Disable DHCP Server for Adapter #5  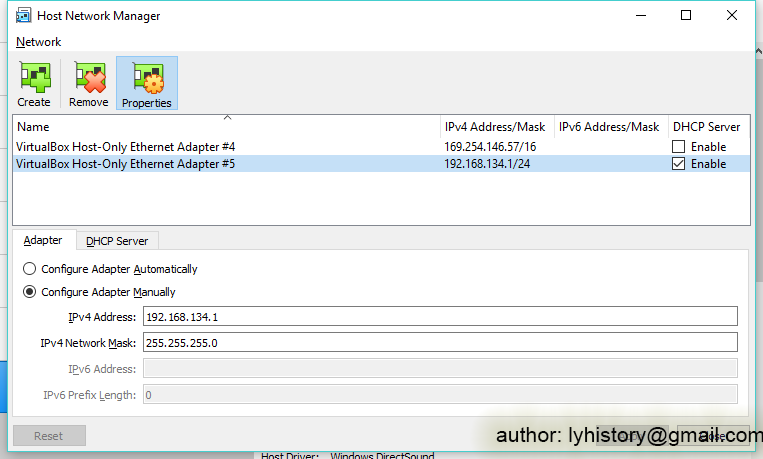tap(678, 164)
